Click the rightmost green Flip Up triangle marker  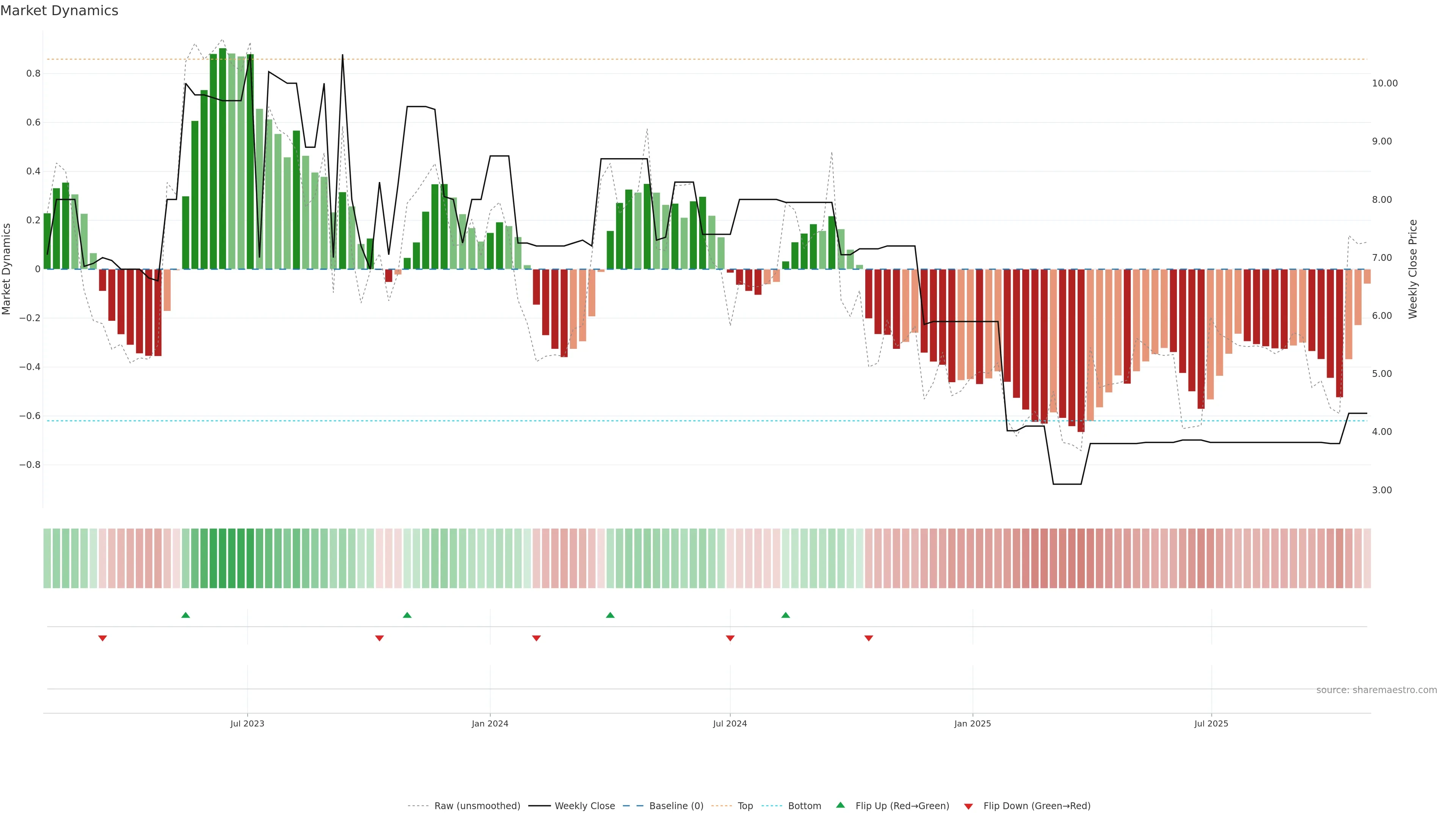pos(786,615)
